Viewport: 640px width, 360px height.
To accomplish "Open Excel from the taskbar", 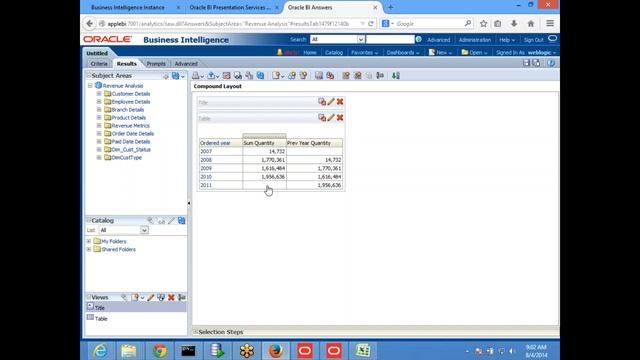I will (362, 350).
